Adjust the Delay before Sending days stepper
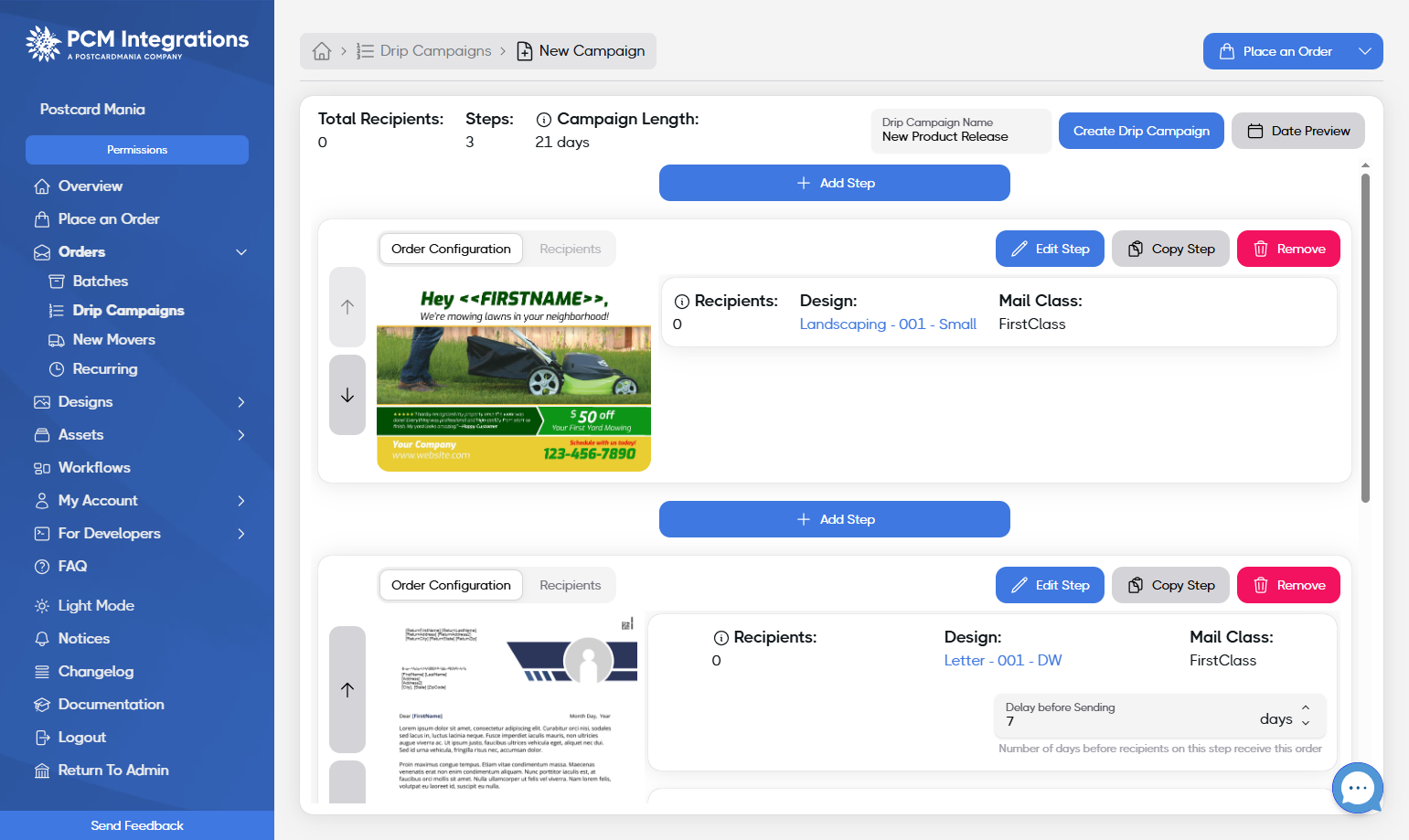 1306,715
